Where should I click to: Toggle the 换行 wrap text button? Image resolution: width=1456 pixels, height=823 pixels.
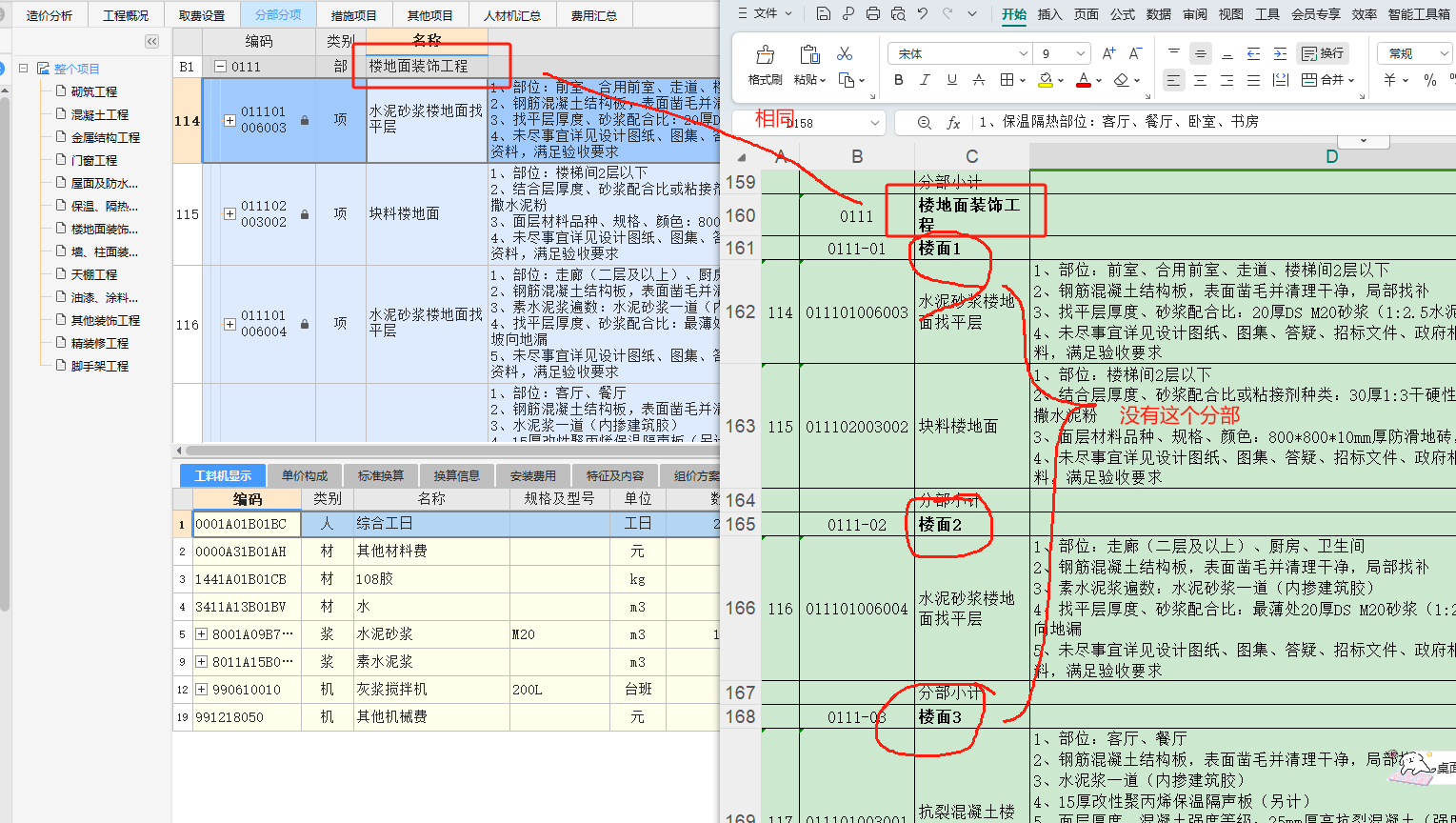1323,53
